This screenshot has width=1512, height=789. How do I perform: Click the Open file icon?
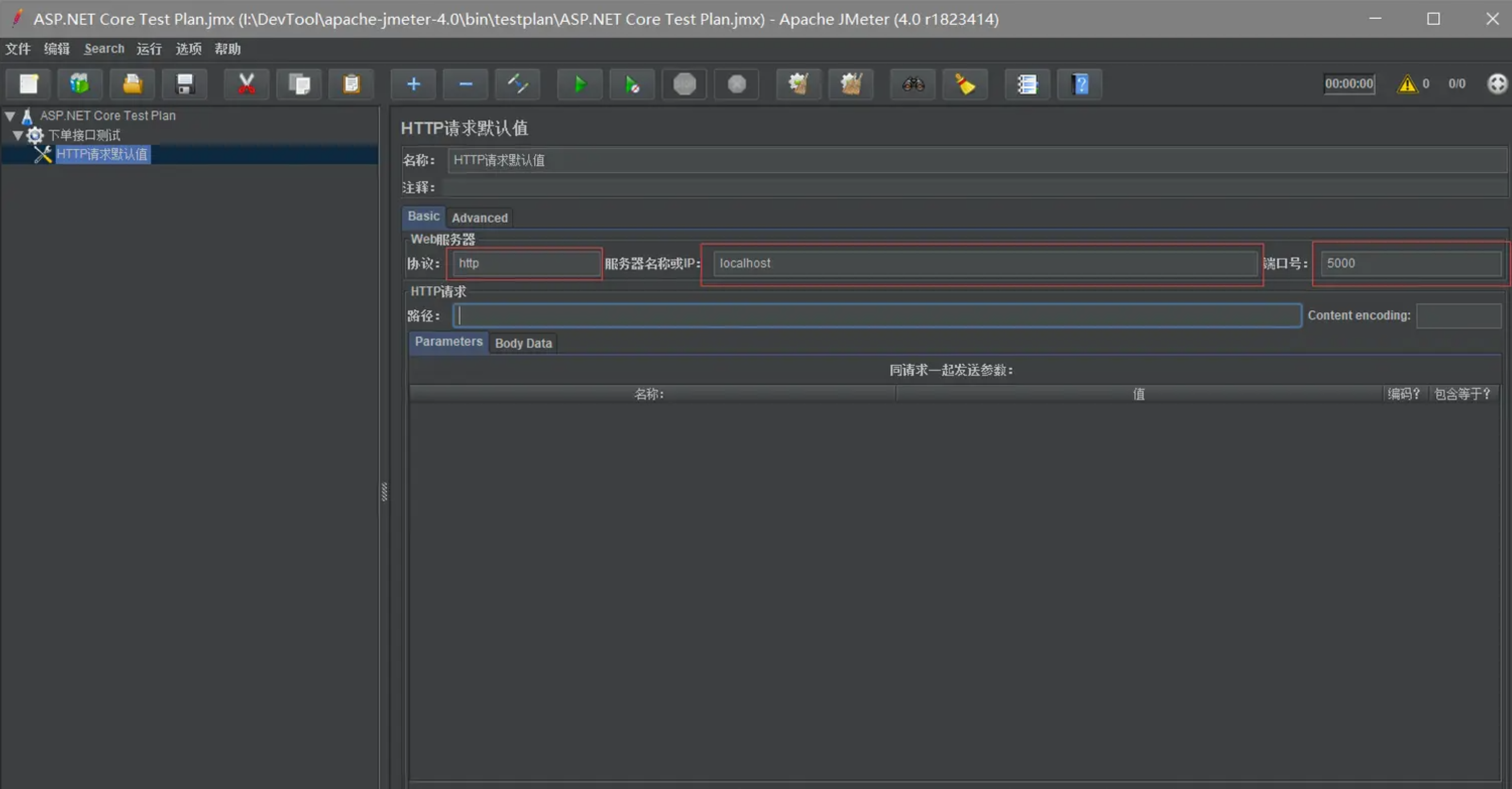pyautogui.click(x=131, y=84)
